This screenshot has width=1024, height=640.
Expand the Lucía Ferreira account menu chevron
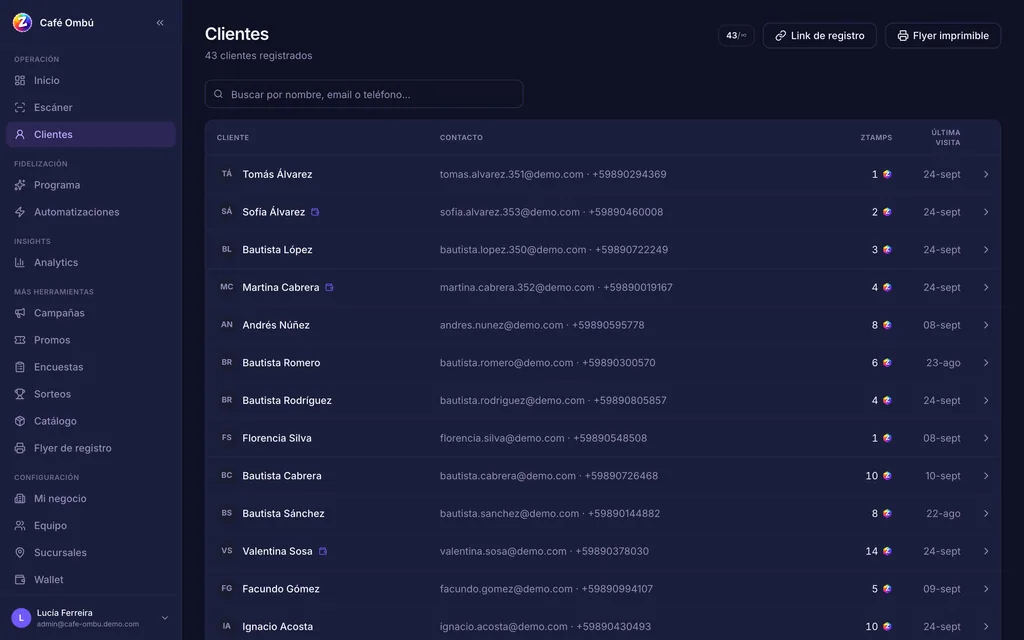tap(165, 618)
